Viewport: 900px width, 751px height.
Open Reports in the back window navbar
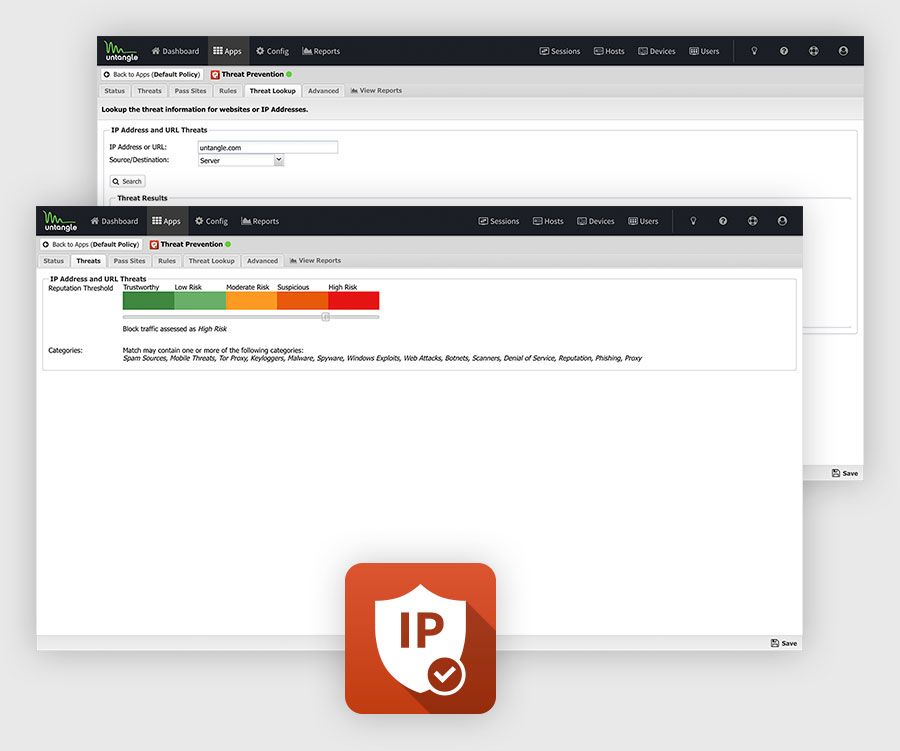point(321,51)
